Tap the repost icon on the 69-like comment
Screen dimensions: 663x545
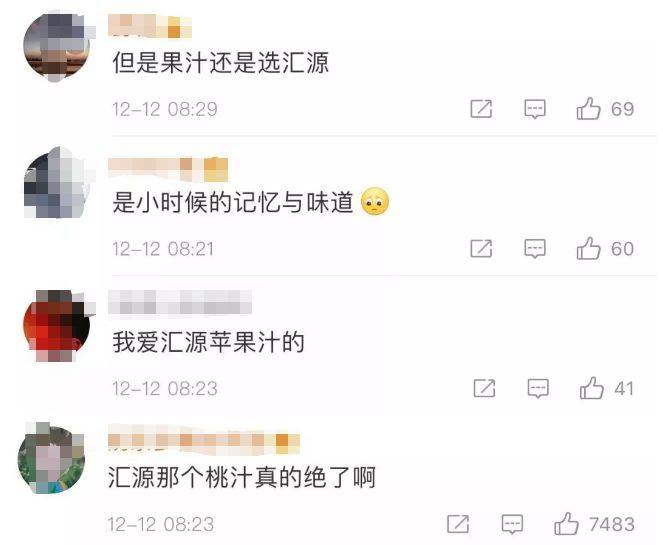(x=481, y=109)
